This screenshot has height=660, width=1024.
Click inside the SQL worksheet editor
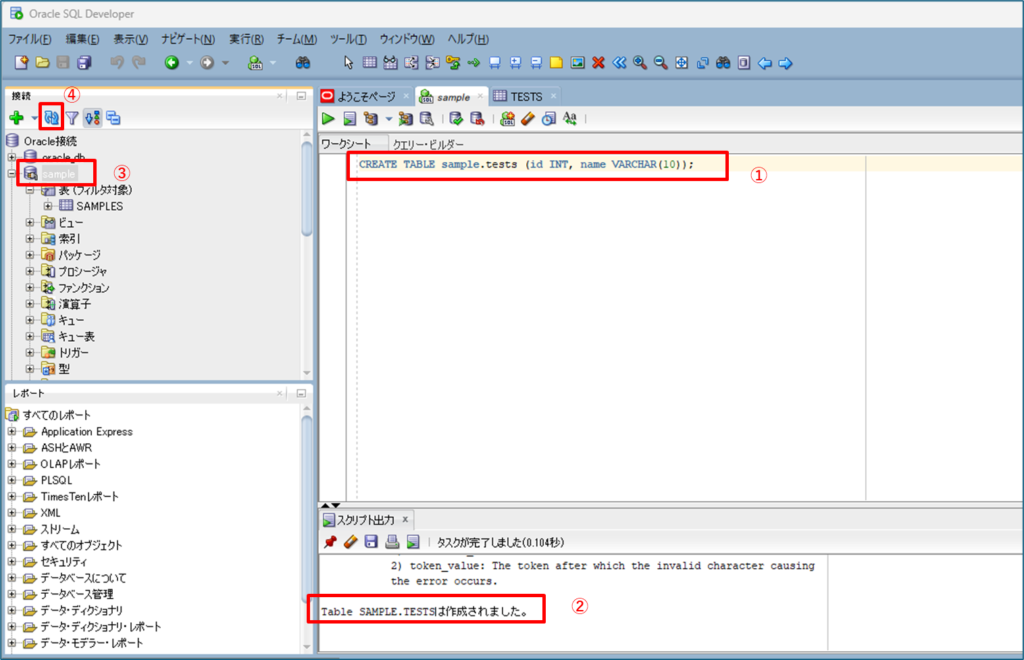click(600, 300)
